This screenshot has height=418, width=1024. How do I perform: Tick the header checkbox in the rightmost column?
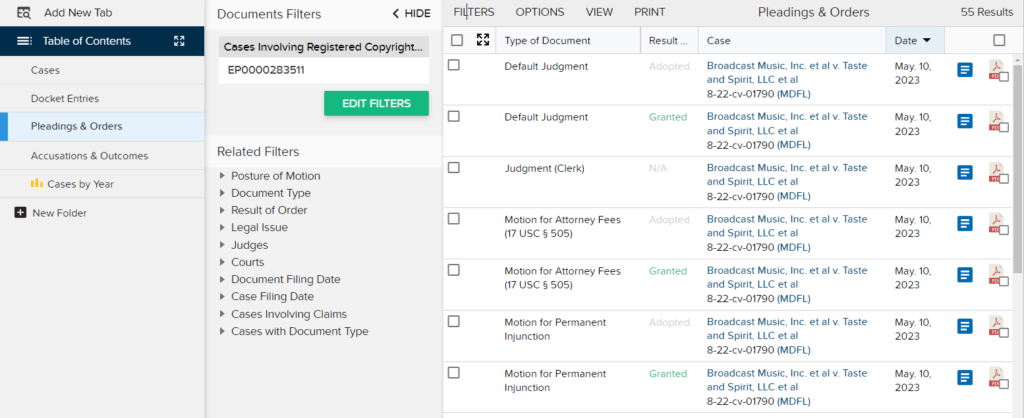click(999, 40)
